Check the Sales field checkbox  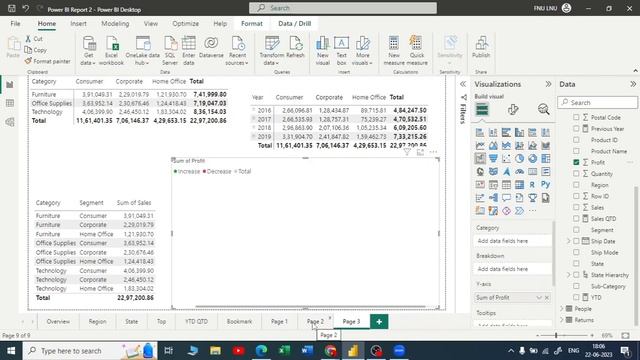(x=576, y=207)
